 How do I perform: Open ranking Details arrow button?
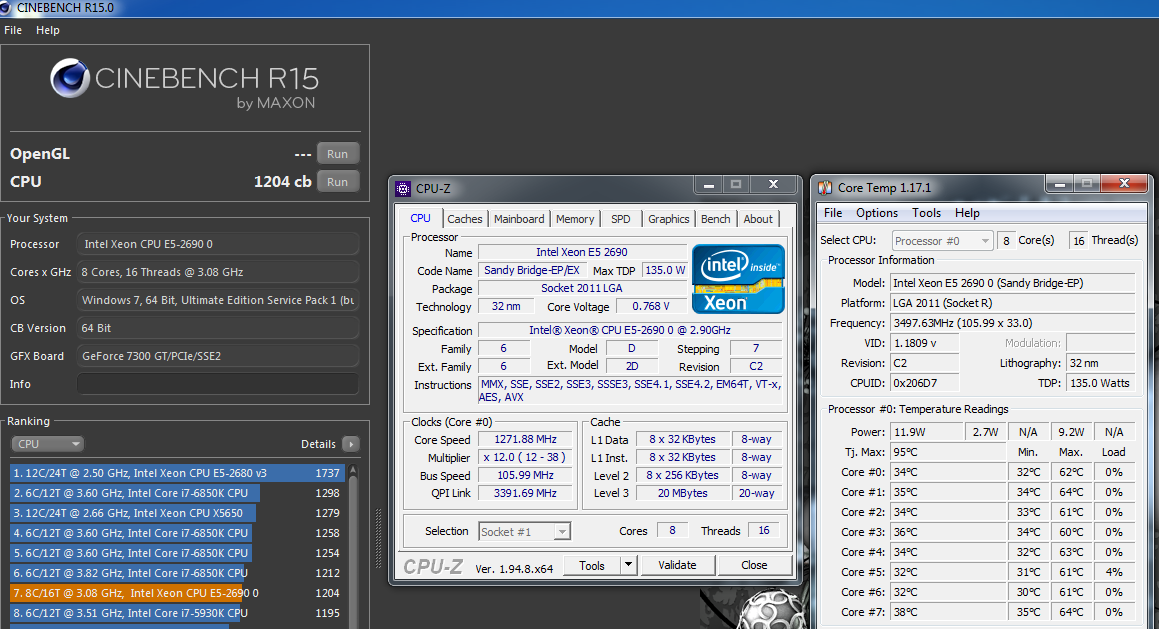pos(350,444)
